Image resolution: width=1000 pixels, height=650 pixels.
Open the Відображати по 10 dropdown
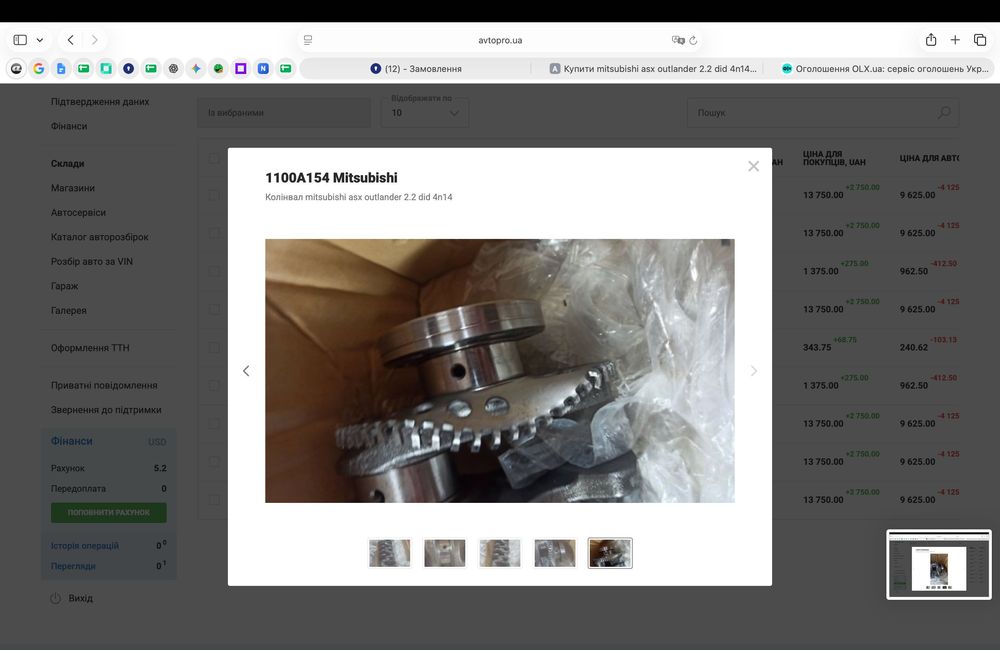point(425,113)
